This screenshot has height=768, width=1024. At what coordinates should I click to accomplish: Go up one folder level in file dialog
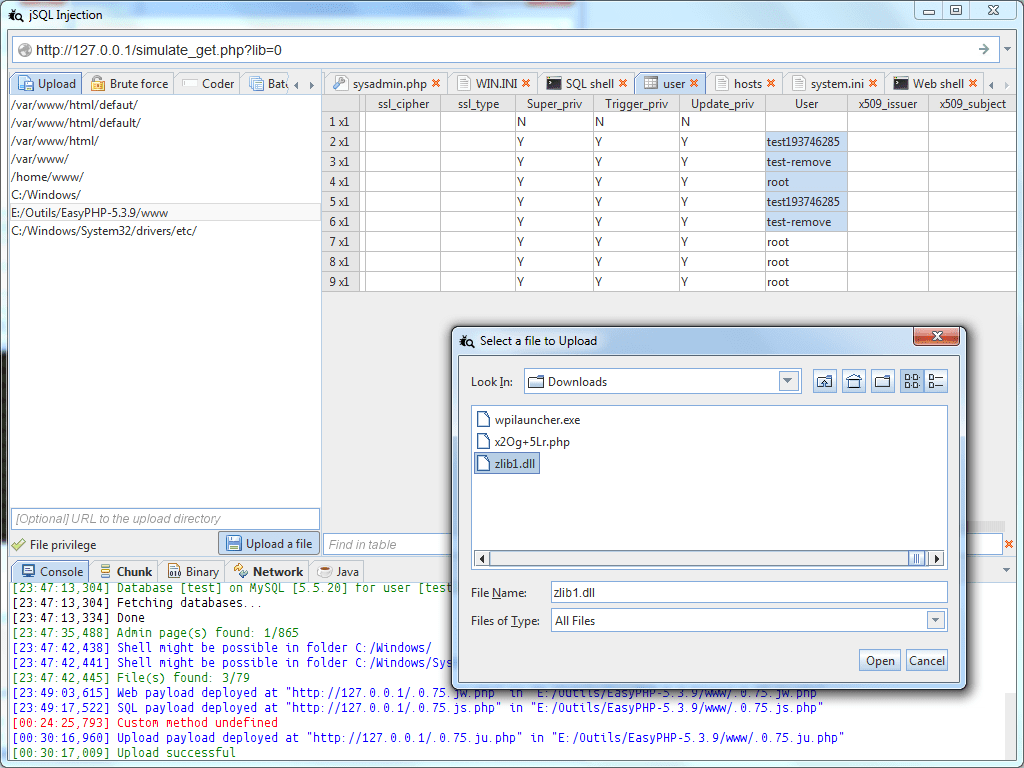tap(824, 381)
